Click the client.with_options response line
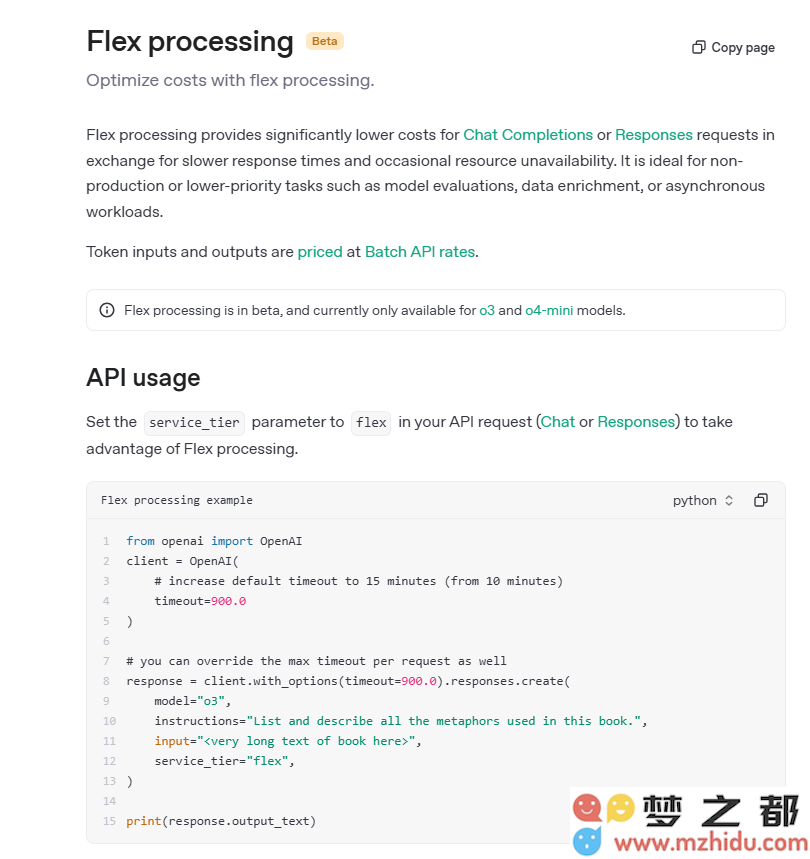The image size is (810, 859). 348,681
